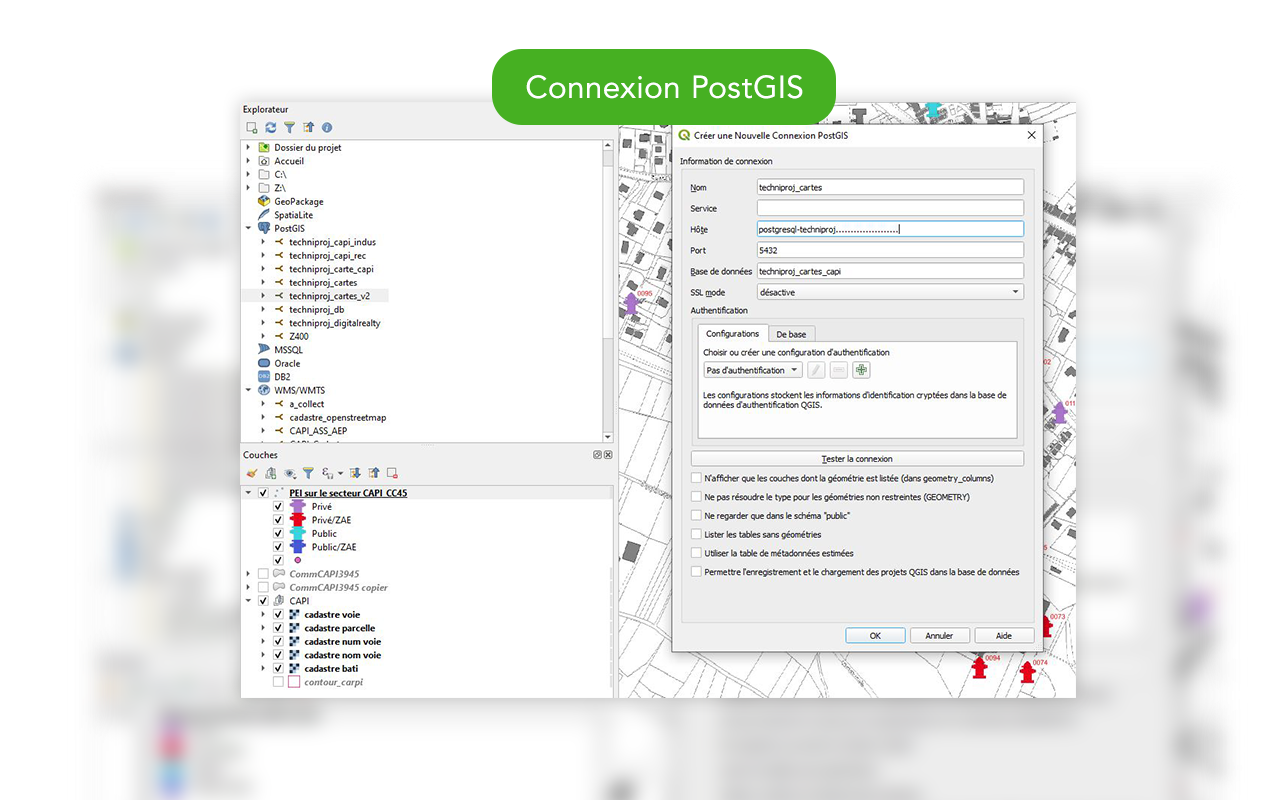Image resolution: width=1280 pixels, height=800 pixels.
Task: Close the Couches panel
Action: pos(607,455)
